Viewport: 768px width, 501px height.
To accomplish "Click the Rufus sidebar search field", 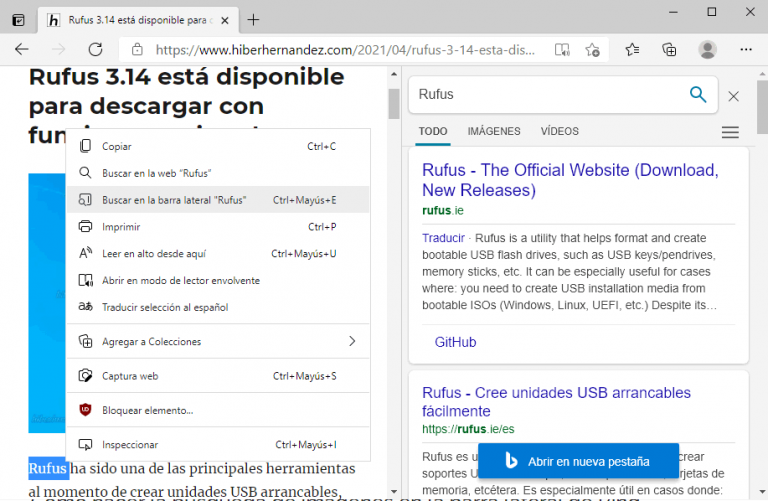I will (545, 95).
